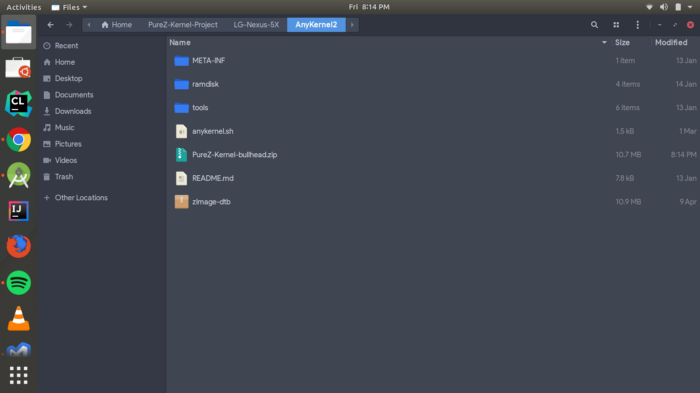Sort by the Name column header

click(179, 42)
